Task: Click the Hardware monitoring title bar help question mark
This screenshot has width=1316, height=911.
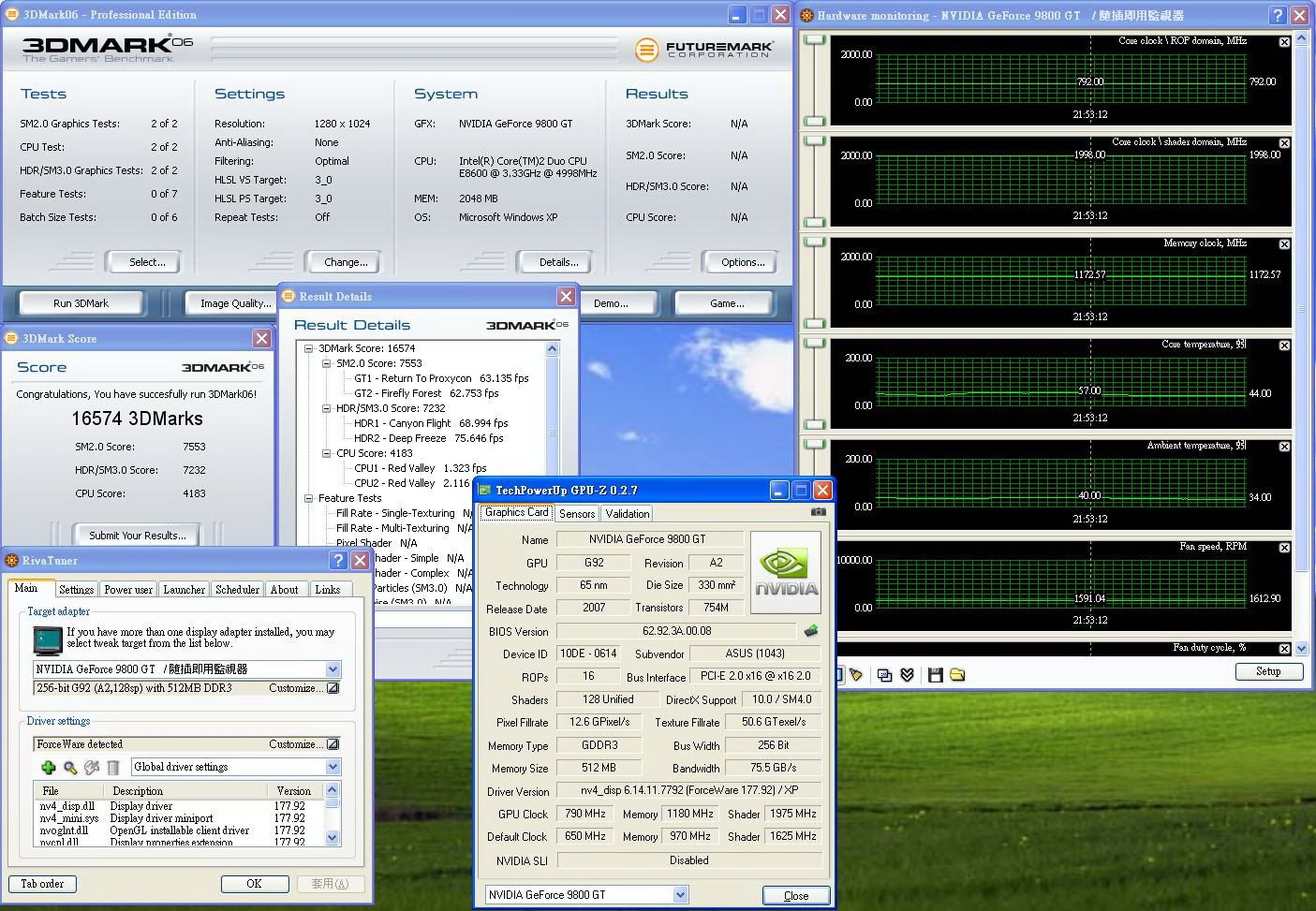Action: (1278, 15)
